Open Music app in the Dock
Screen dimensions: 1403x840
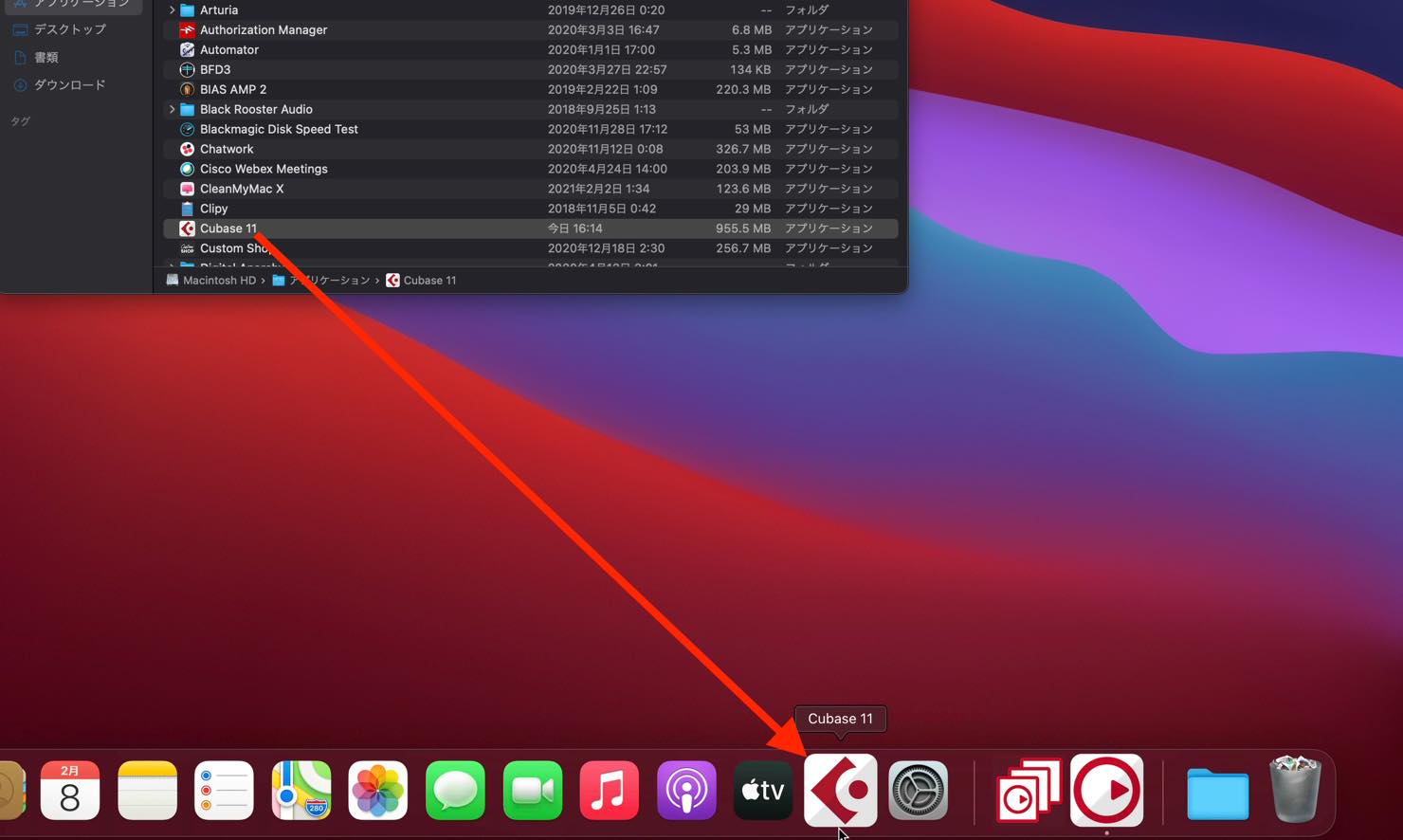[610, 791]
